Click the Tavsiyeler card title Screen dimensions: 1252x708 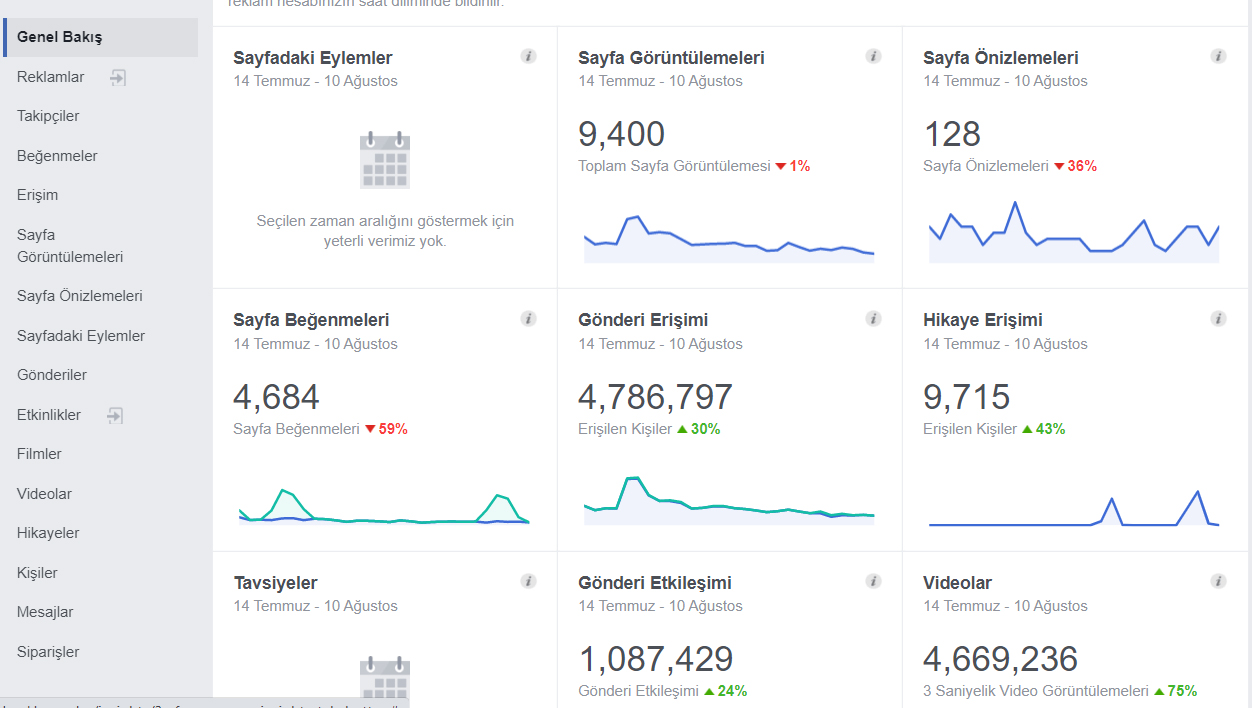click(275, 583)
